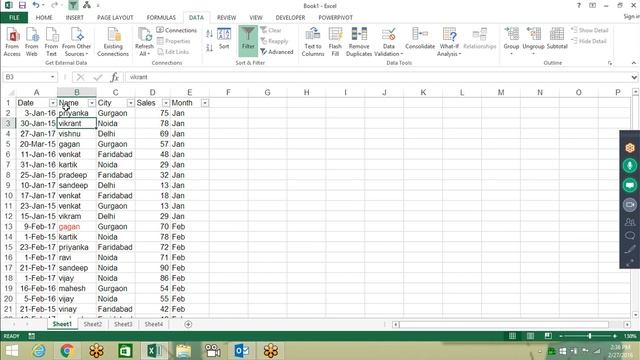Click the From Text icon

click(51, 42)
